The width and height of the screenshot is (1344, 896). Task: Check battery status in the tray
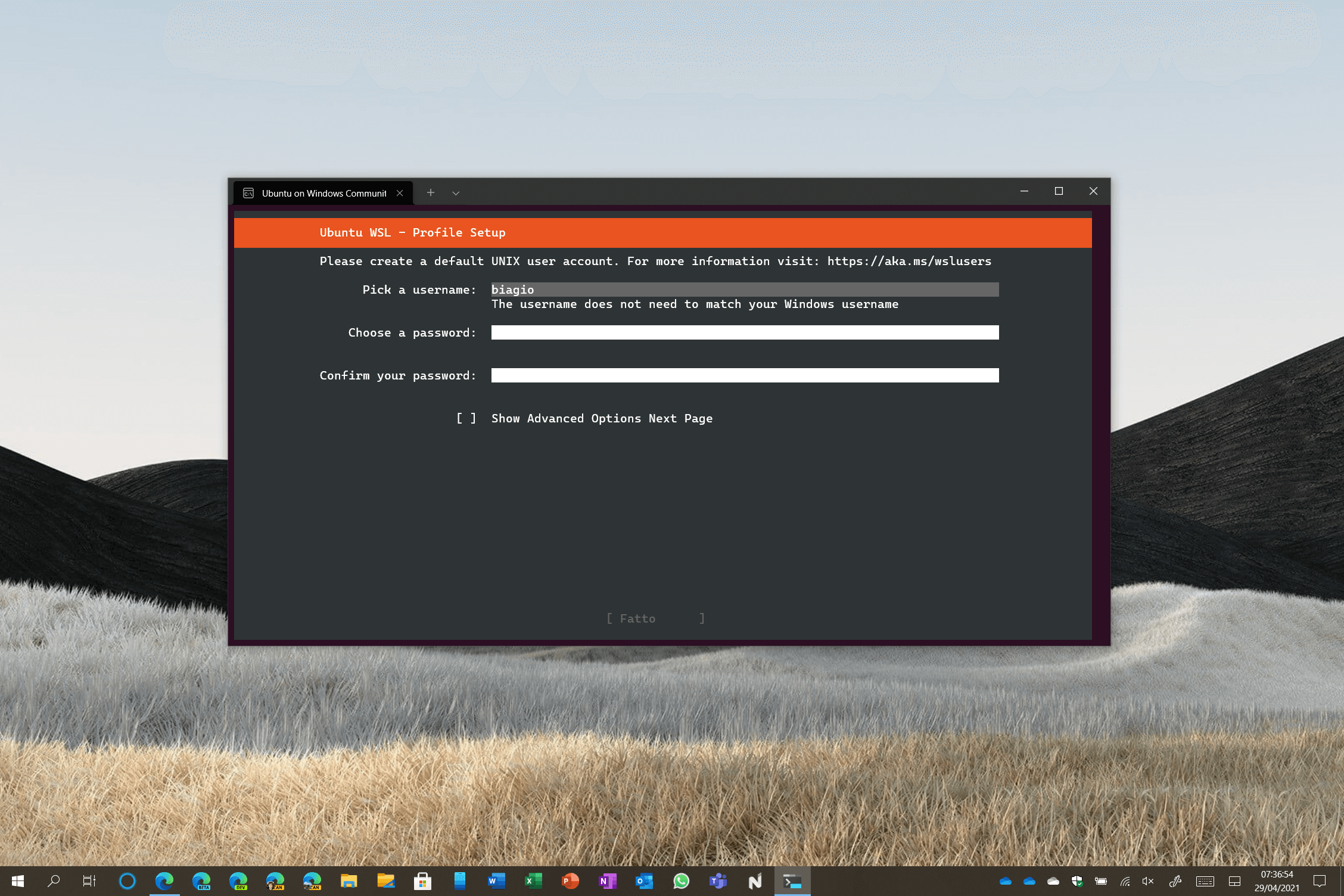click(x=1101, y=881)
